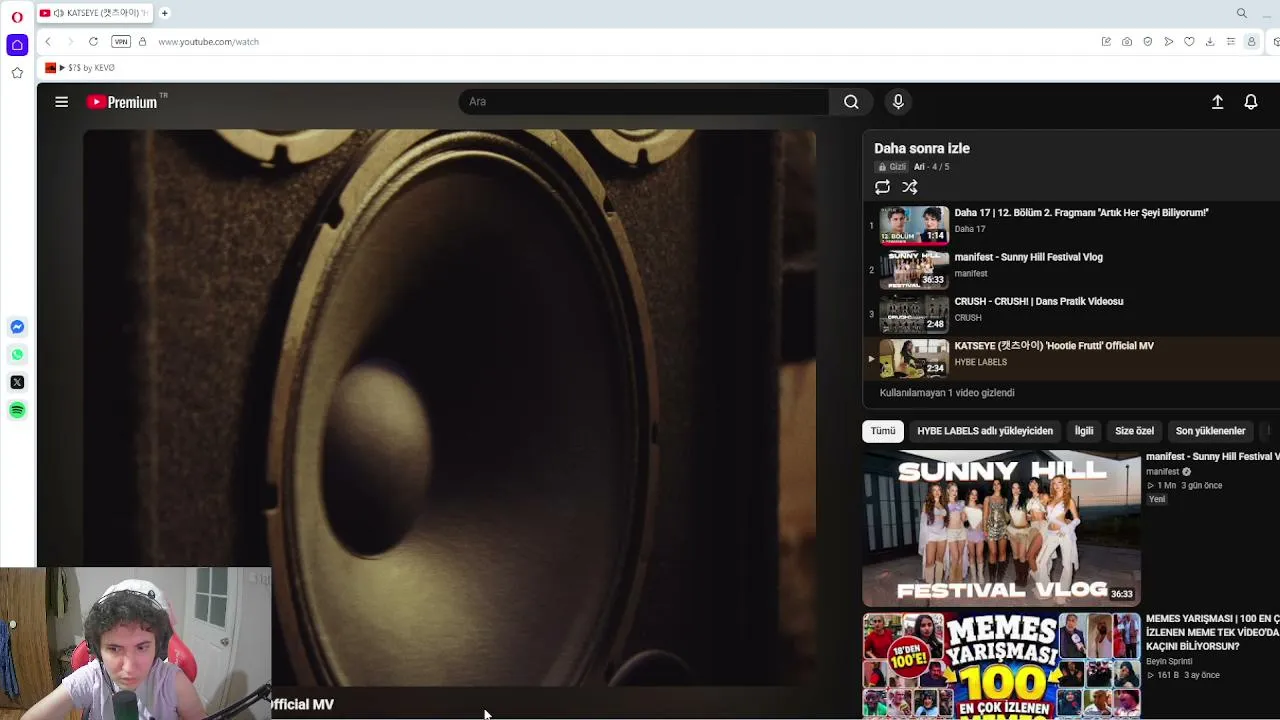Take a snapshot with camera icon
1280x720 pixels.
(x=1127, y=42)
